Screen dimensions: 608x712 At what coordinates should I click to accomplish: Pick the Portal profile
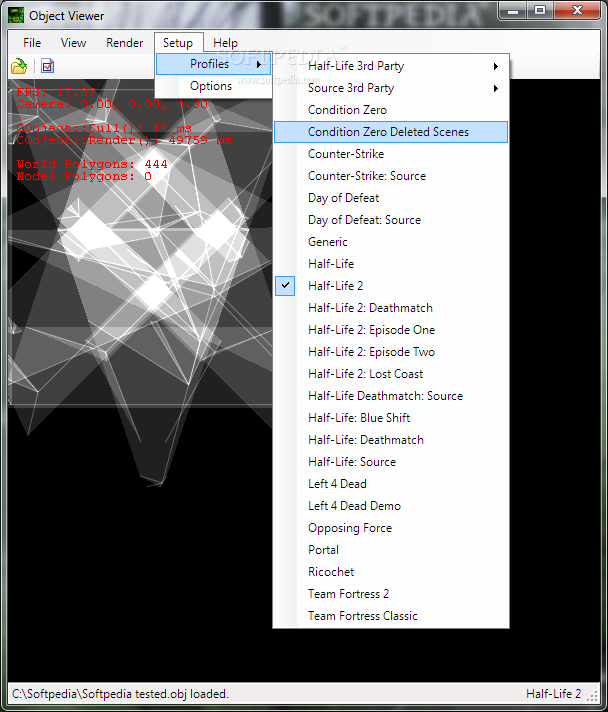click(391, 550)
